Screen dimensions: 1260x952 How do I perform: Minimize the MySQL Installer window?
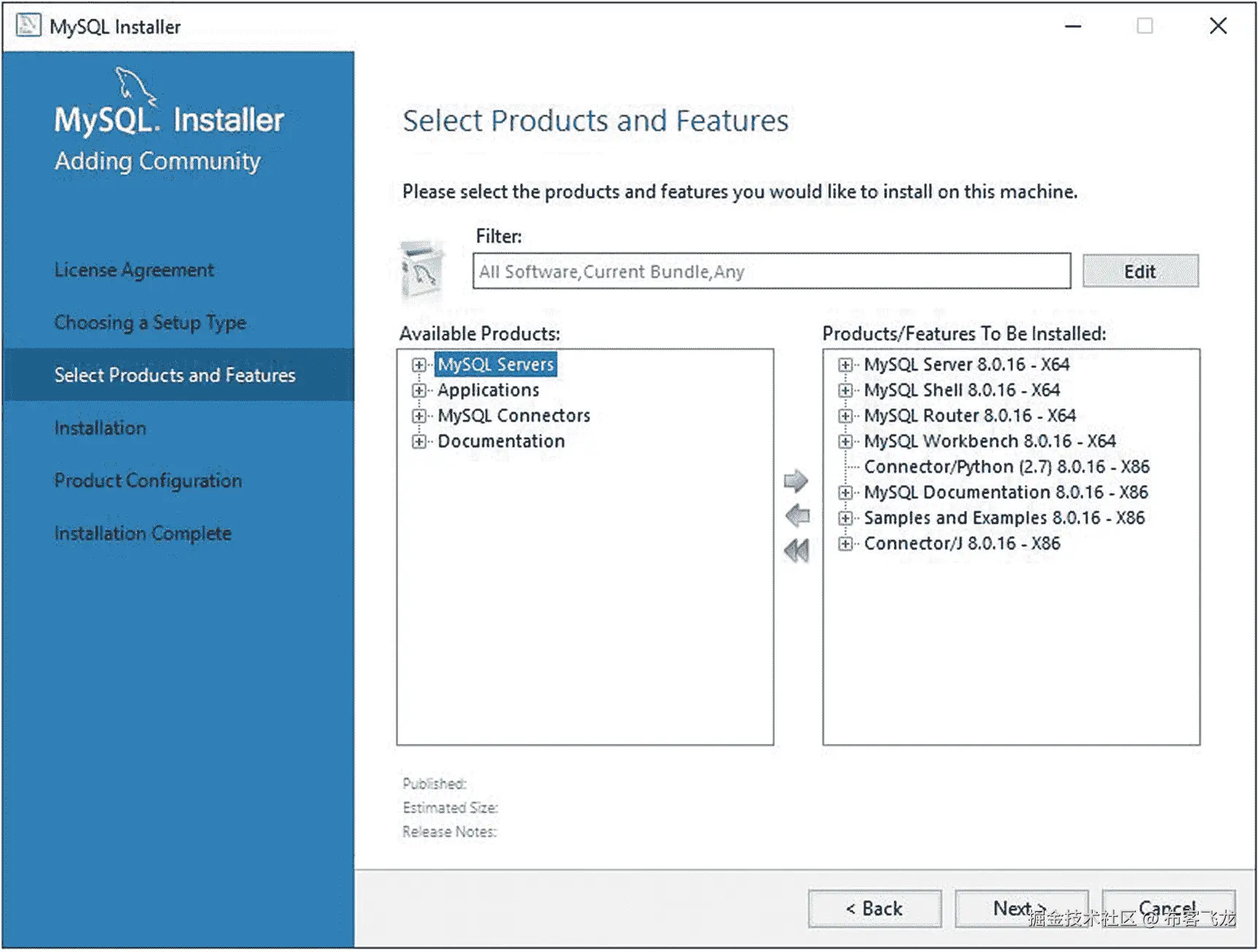click(x=1073, y=26)
